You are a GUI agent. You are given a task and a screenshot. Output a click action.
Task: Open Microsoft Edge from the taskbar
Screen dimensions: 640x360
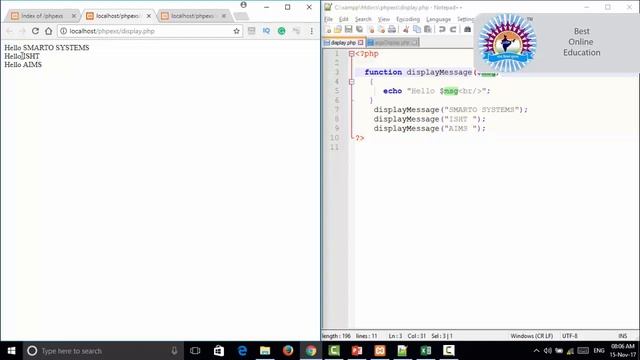pos(242,351)
